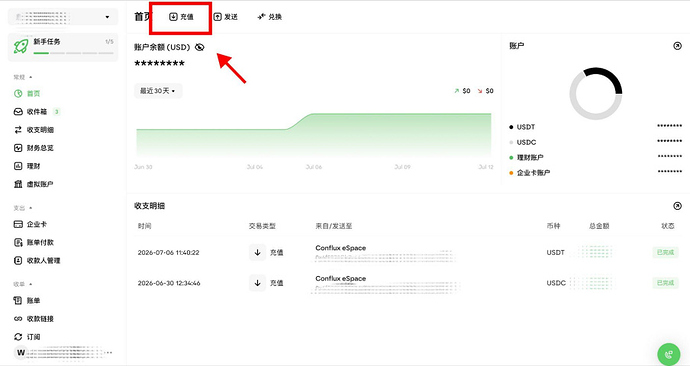The width and height of the screenshot is (690, 366).
Task: Click the incoming $0 indicator above chart
Action: coord(462,91)
